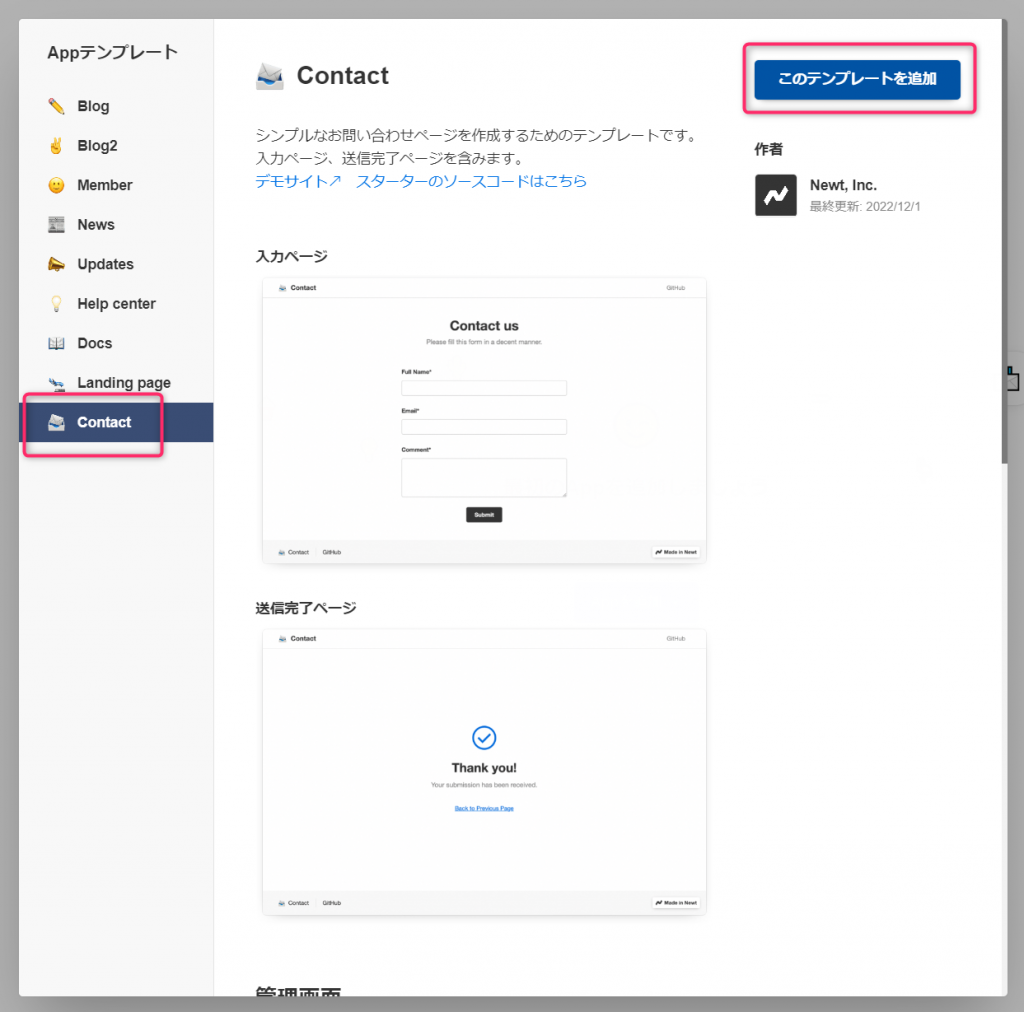Select the Newt, Inc. author logo

775,195
